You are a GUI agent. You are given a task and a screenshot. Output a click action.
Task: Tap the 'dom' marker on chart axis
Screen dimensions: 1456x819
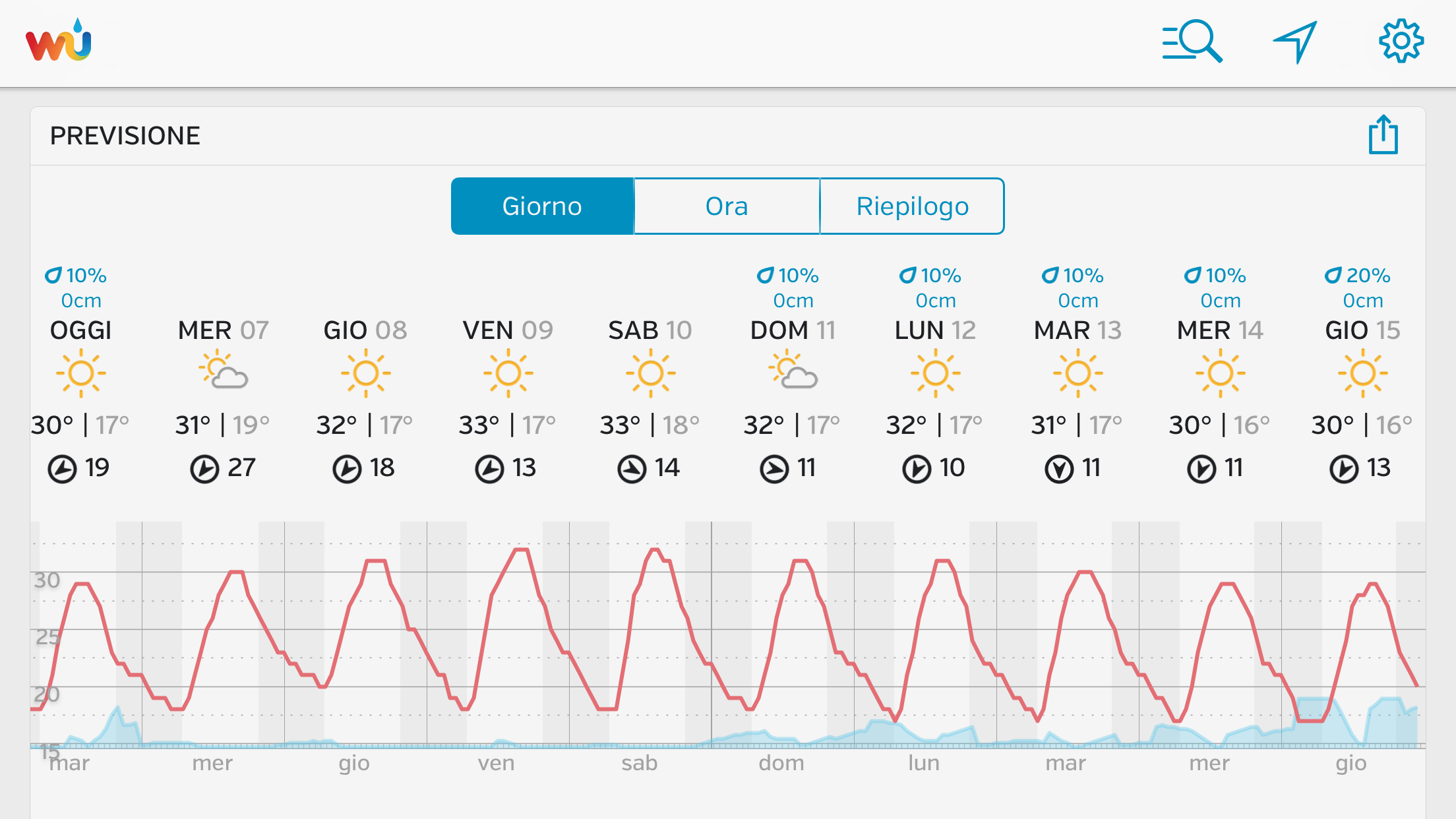[x=781, y=763]
